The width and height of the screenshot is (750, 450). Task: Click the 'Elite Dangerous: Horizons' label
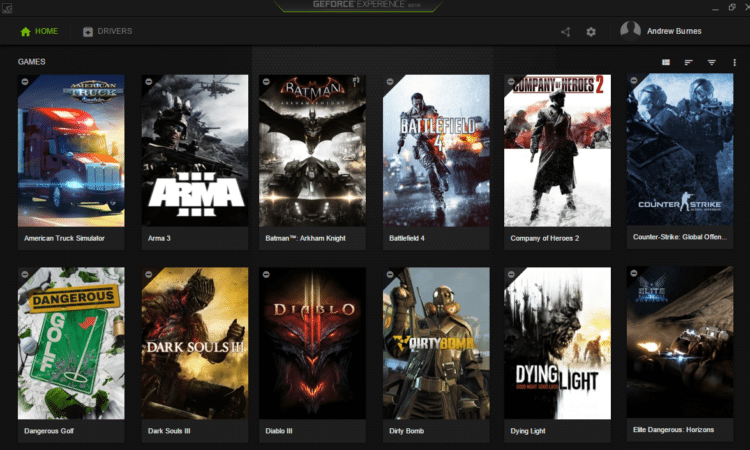[673, 429]
